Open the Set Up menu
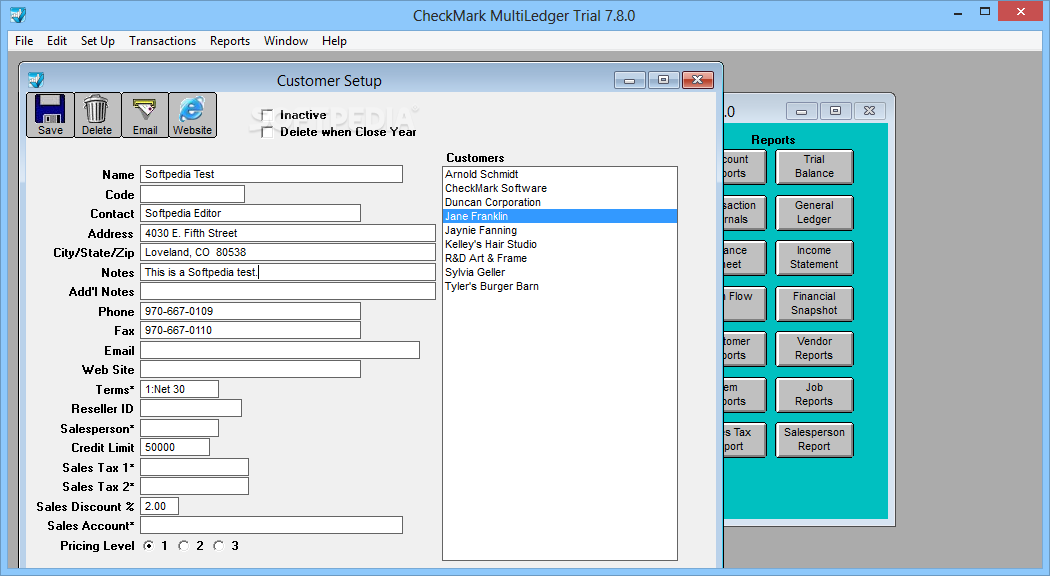The height and width of the screenshot is (576, 1050). click(98, 41)
